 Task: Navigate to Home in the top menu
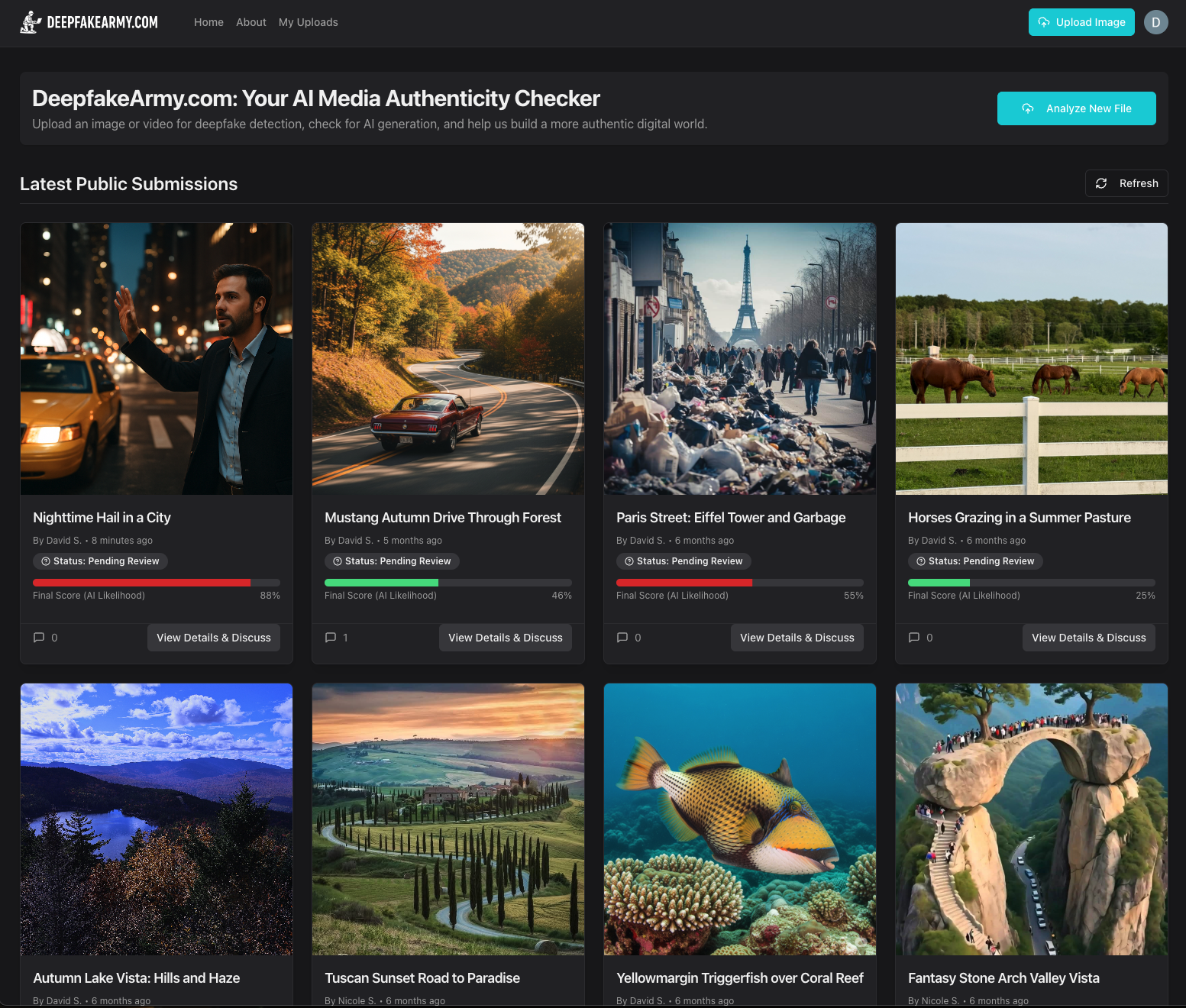coord(208,22)
